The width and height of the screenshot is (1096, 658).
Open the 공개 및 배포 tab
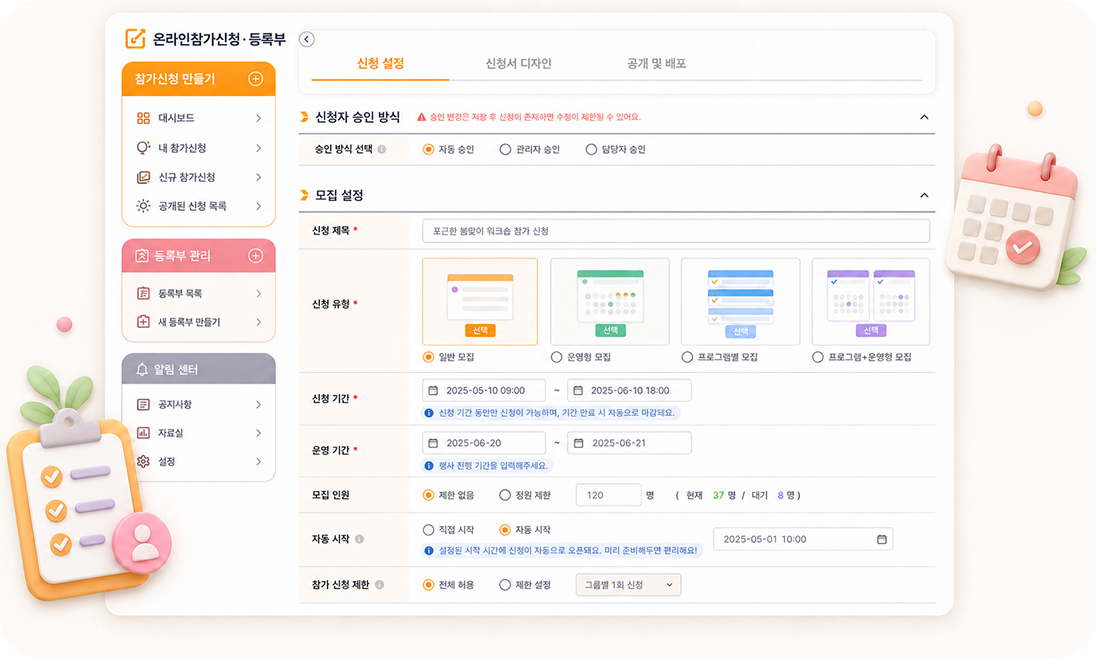pos(656,64)
